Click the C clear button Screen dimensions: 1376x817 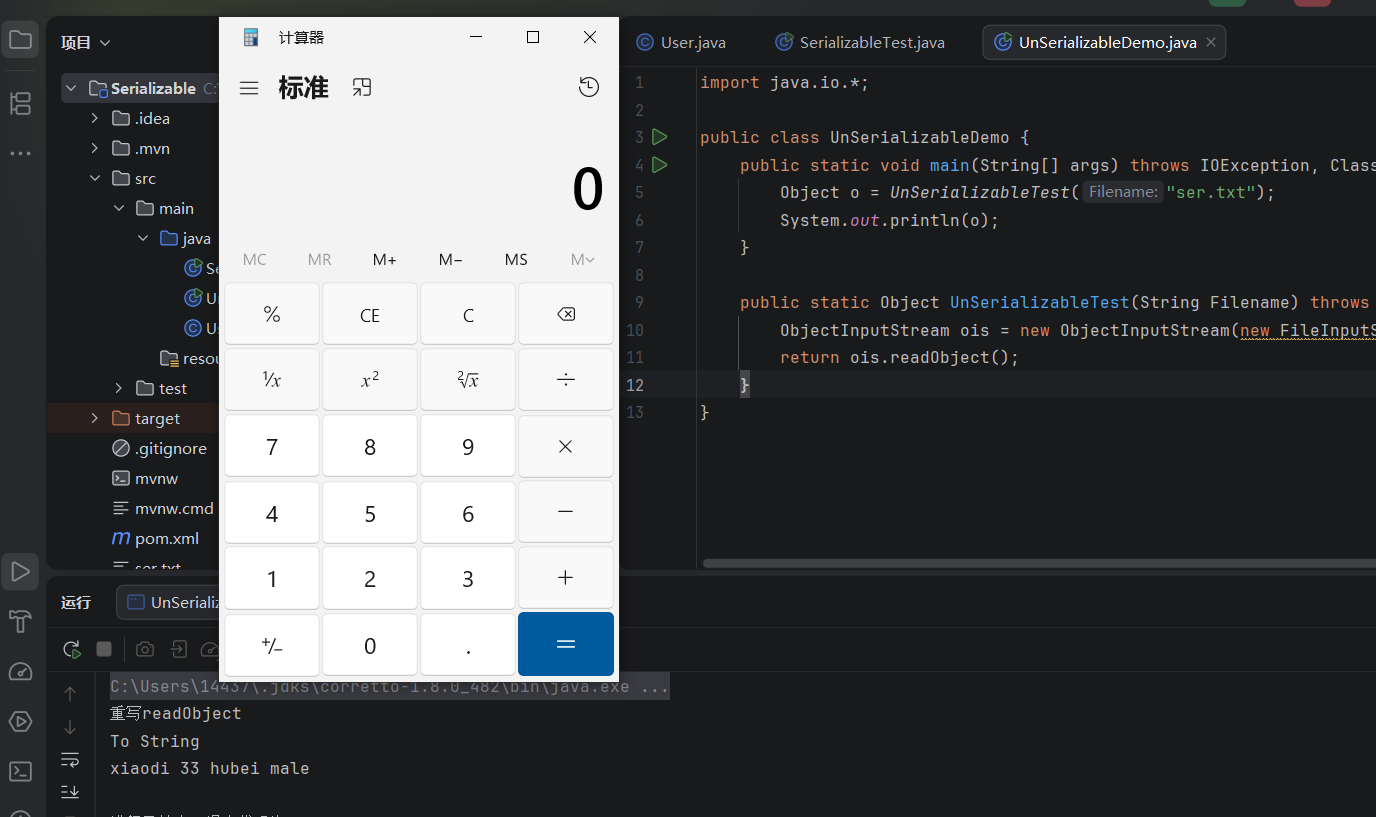point(468,314)
